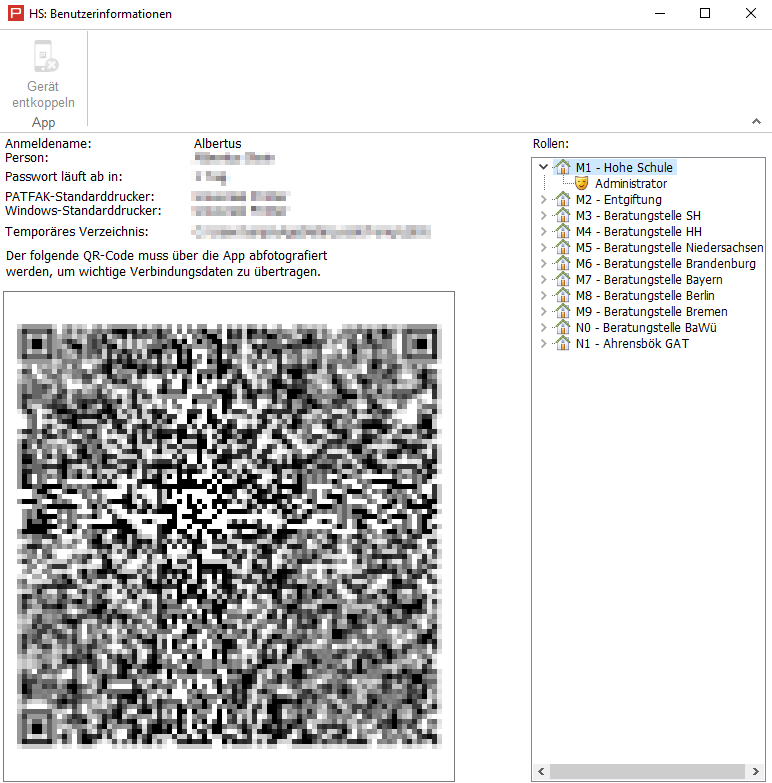Click the house icon for M1 - Hohe Schule
This screenshot has height=783, width=772.
click(562, 168)
